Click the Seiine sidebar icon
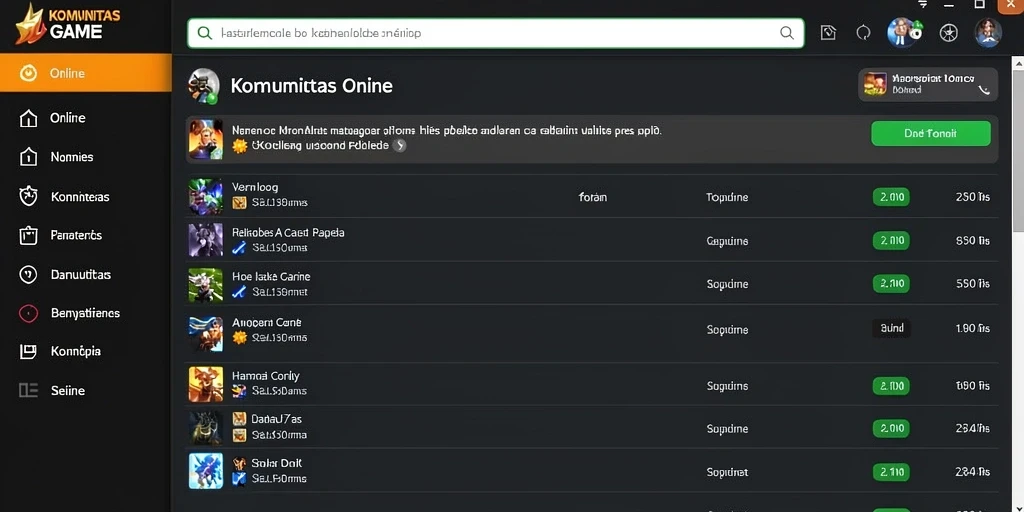The image size is (1024, 512). pos(28,391)
